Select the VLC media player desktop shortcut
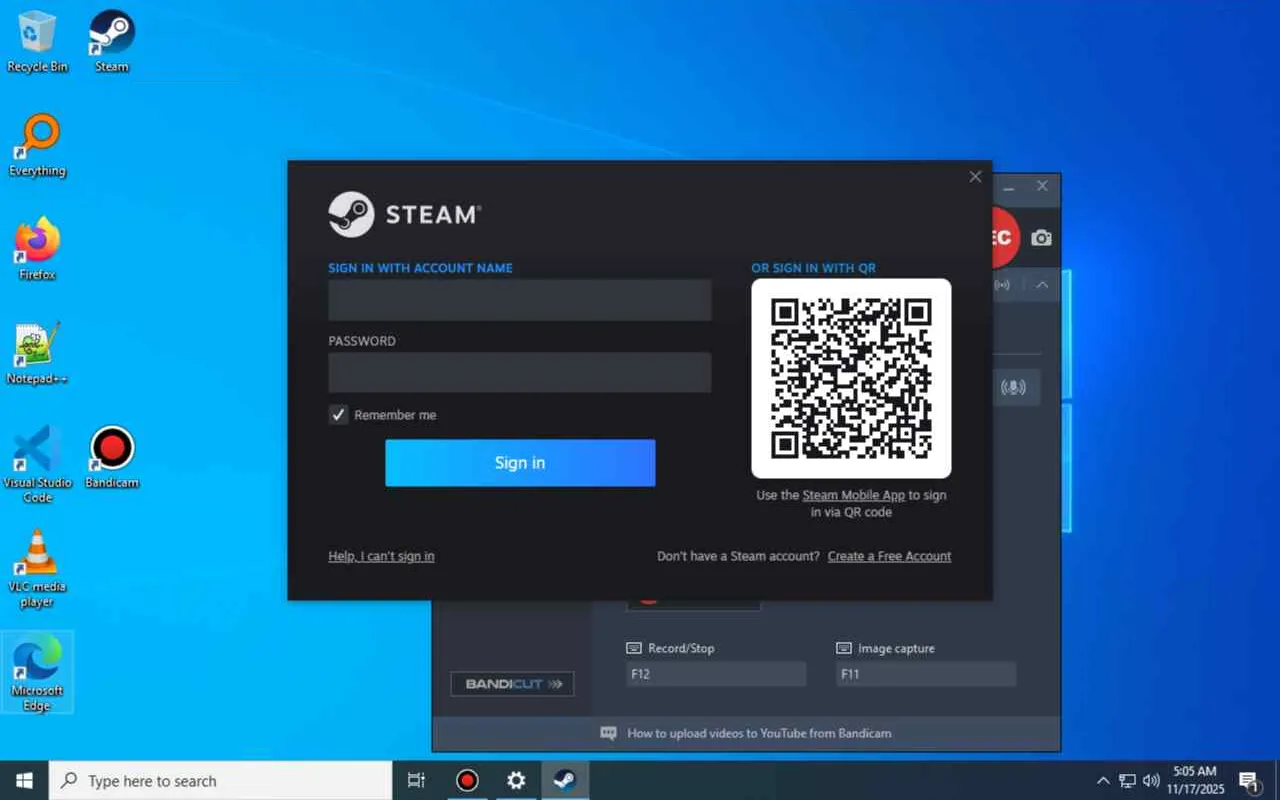The image size is (1280, 800). pyautogui.click(x=38, y=568)
